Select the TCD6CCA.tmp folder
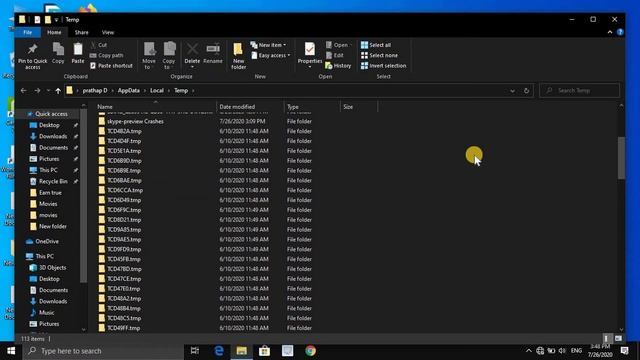The image size is (640, 360). (124, 190)
